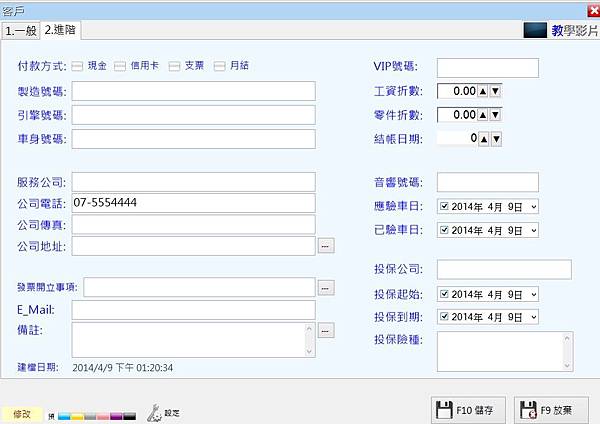Switch to the 2.進階 tab
The width and height of the screenshot is (600, 424).
tap(60, 30)
